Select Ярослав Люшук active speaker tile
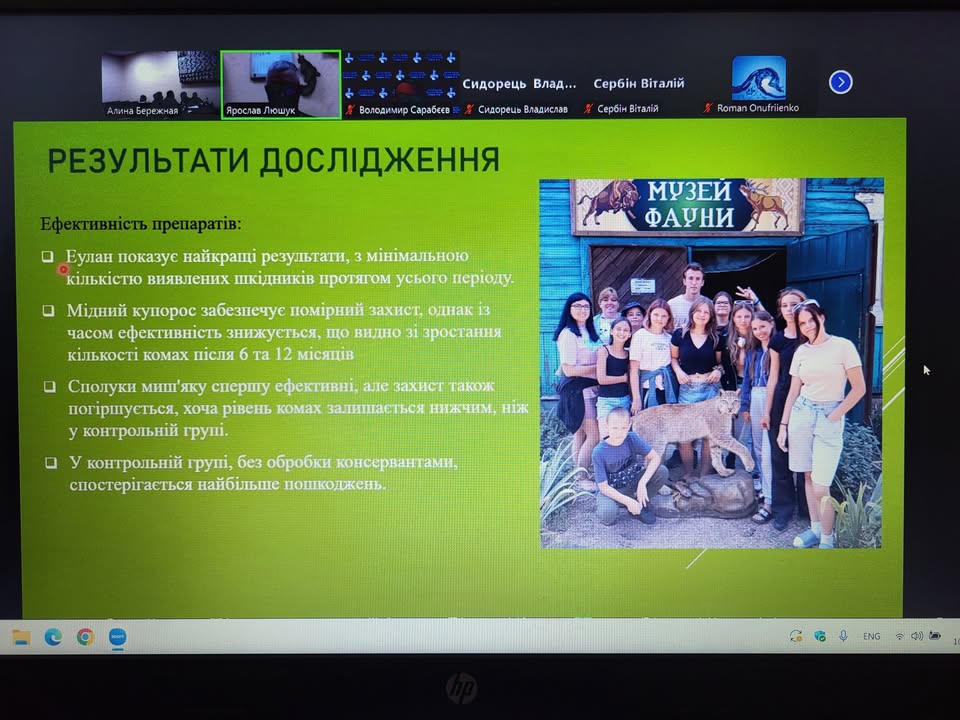The image size is (960, 720). click(280, 84)
